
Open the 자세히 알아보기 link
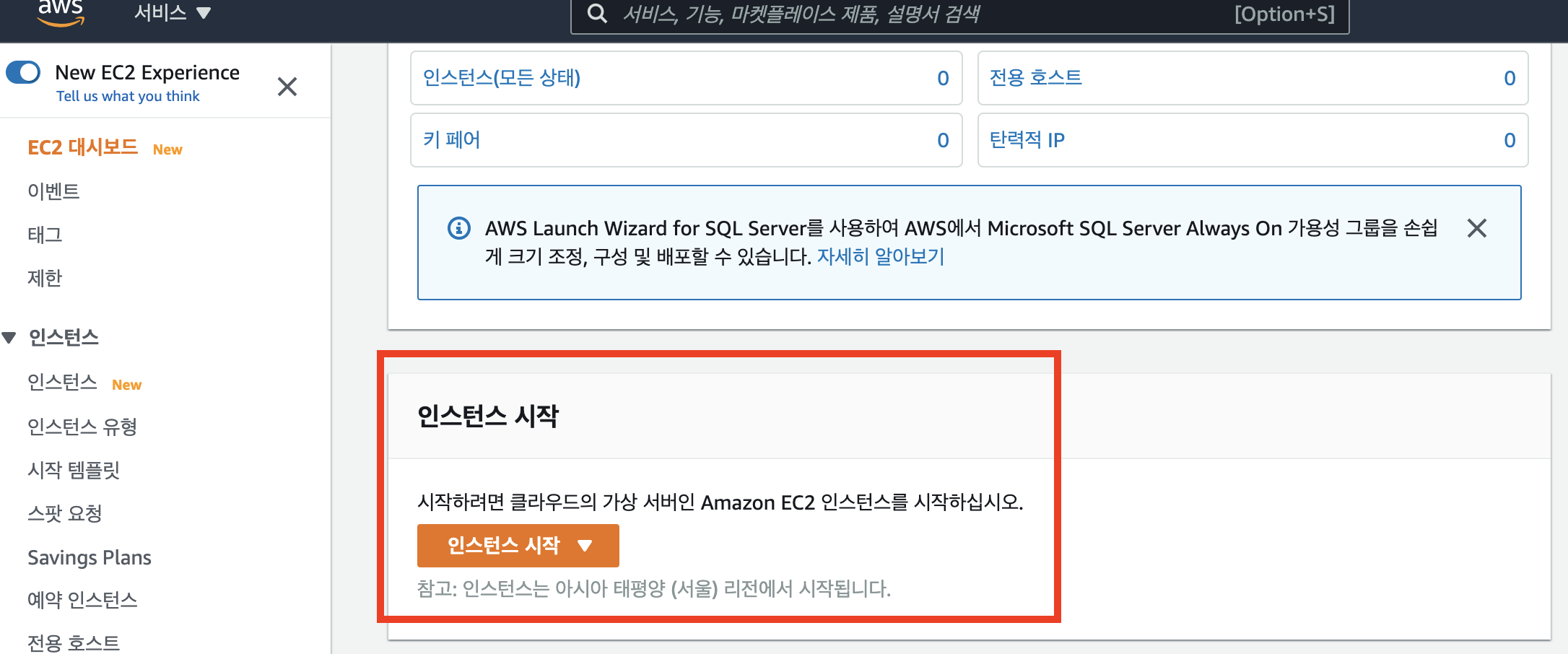881,256
